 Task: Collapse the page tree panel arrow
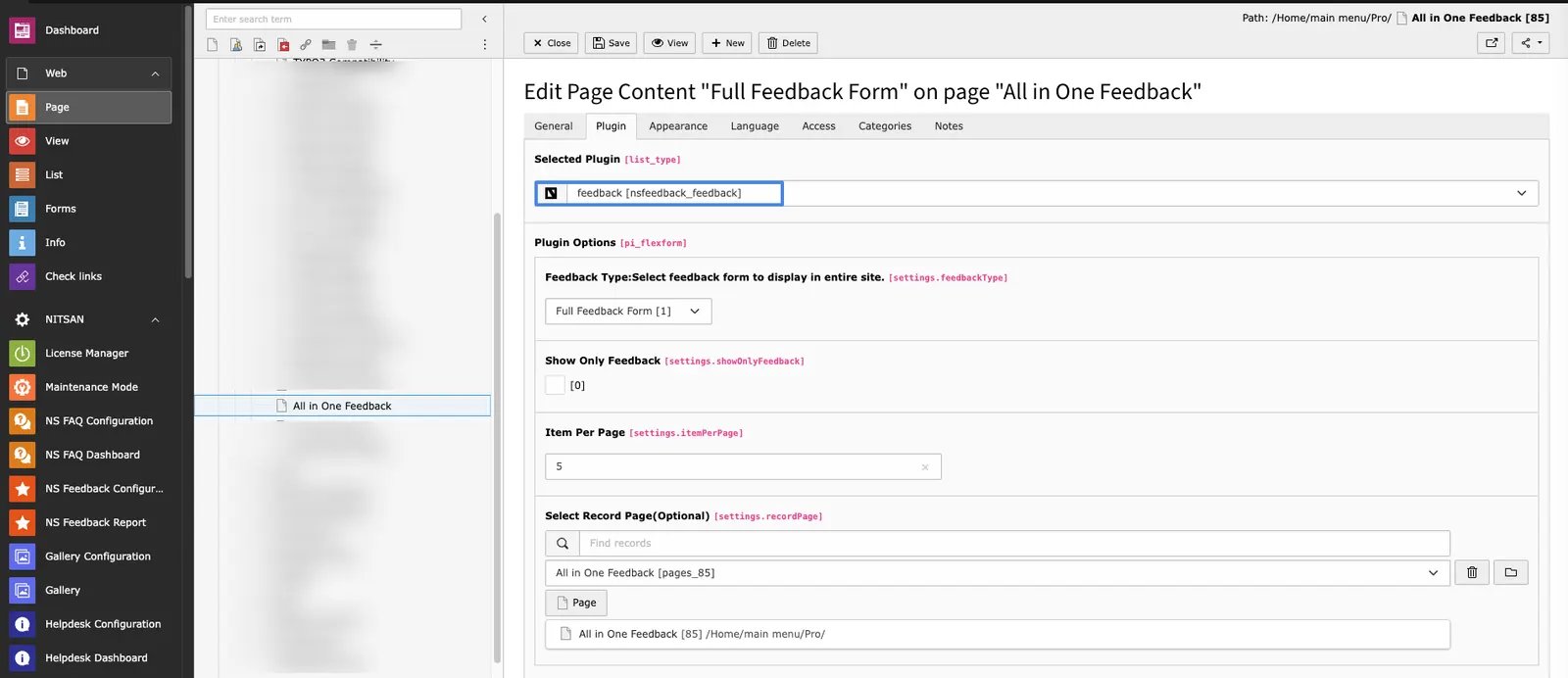pos(484,19)
